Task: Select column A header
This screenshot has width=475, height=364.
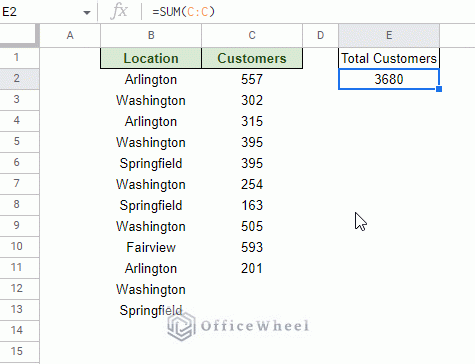Action: pos(70,35)
